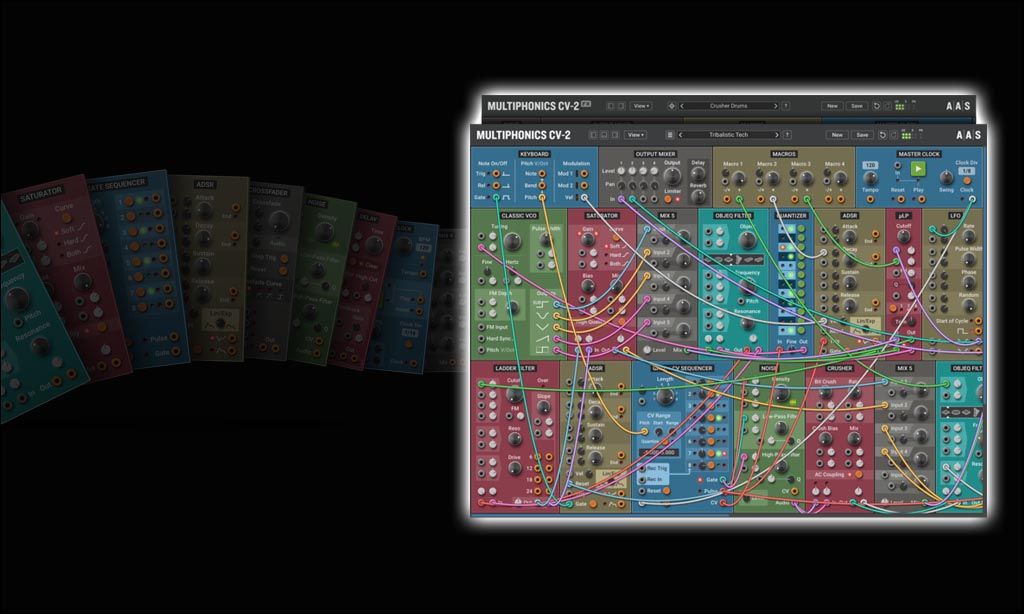Click the 1/8 Clock Div value

tap(967, 171)
